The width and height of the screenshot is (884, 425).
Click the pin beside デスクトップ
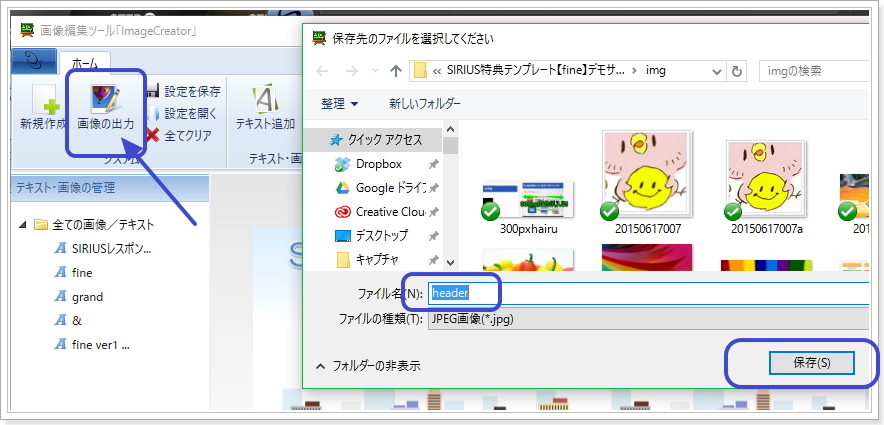(433, 236)
